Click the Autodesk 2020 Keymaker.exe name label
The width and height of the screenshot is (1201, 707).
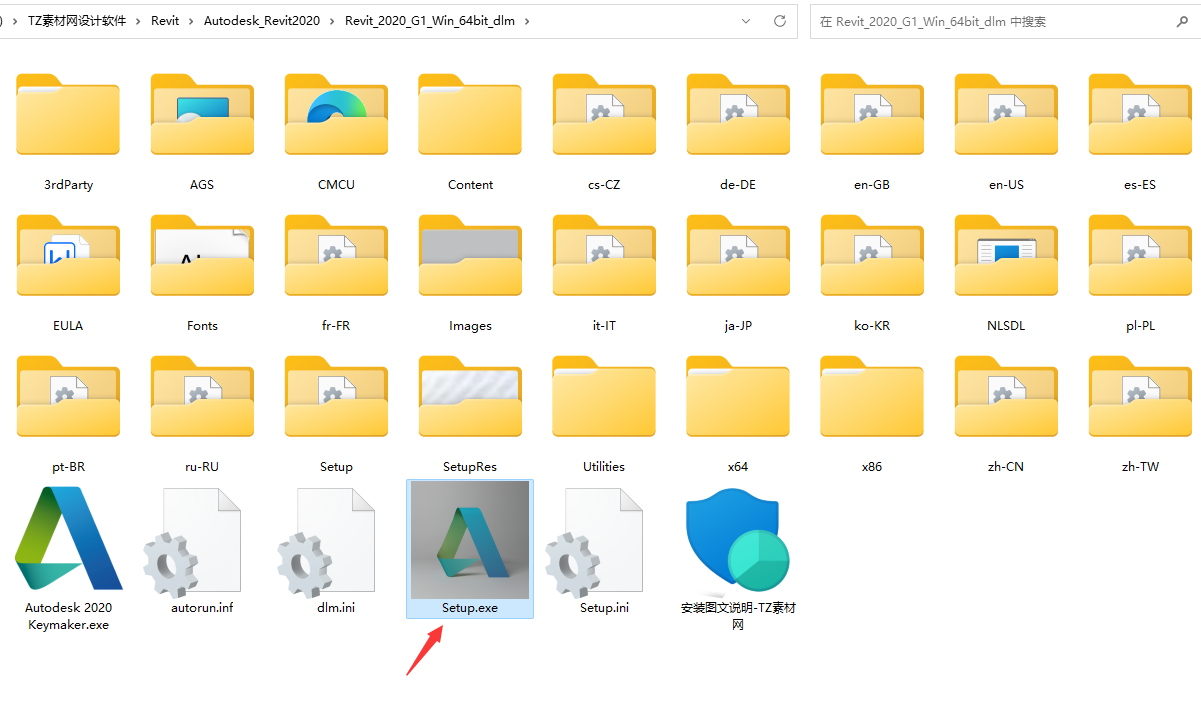coord(68,616)
